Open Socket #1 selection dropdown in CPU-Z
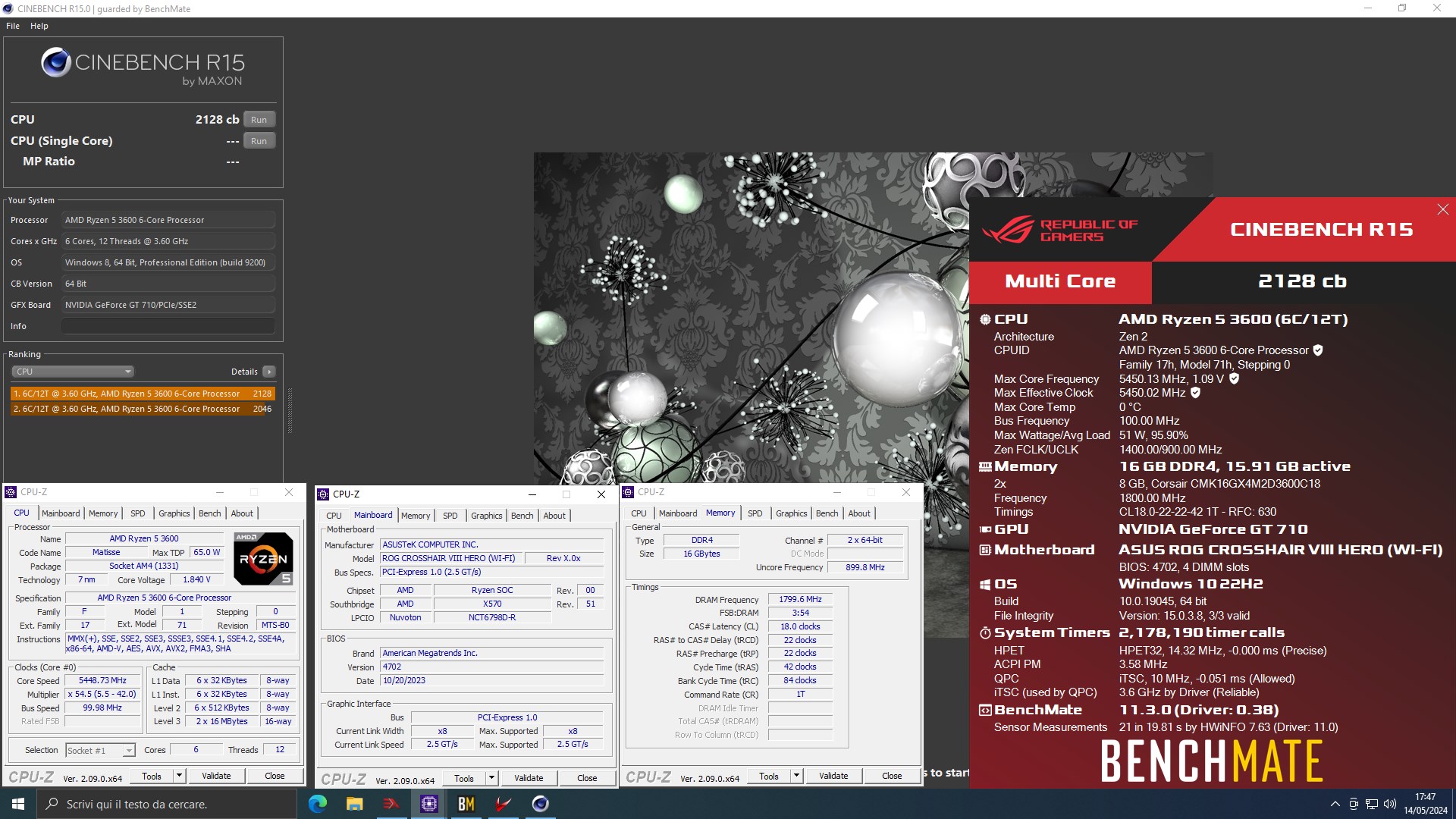Viewport: 1456px width, 819px height. tap(100, 750)
